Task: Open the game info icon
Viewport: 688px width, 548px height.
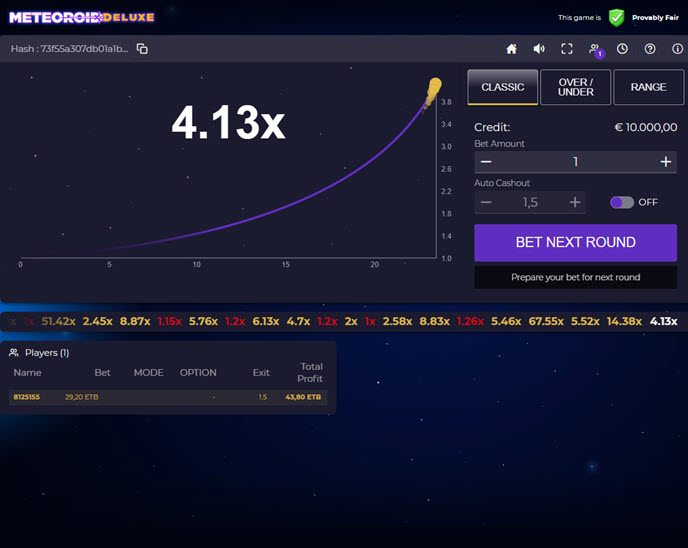Action: tap(677, 49)
